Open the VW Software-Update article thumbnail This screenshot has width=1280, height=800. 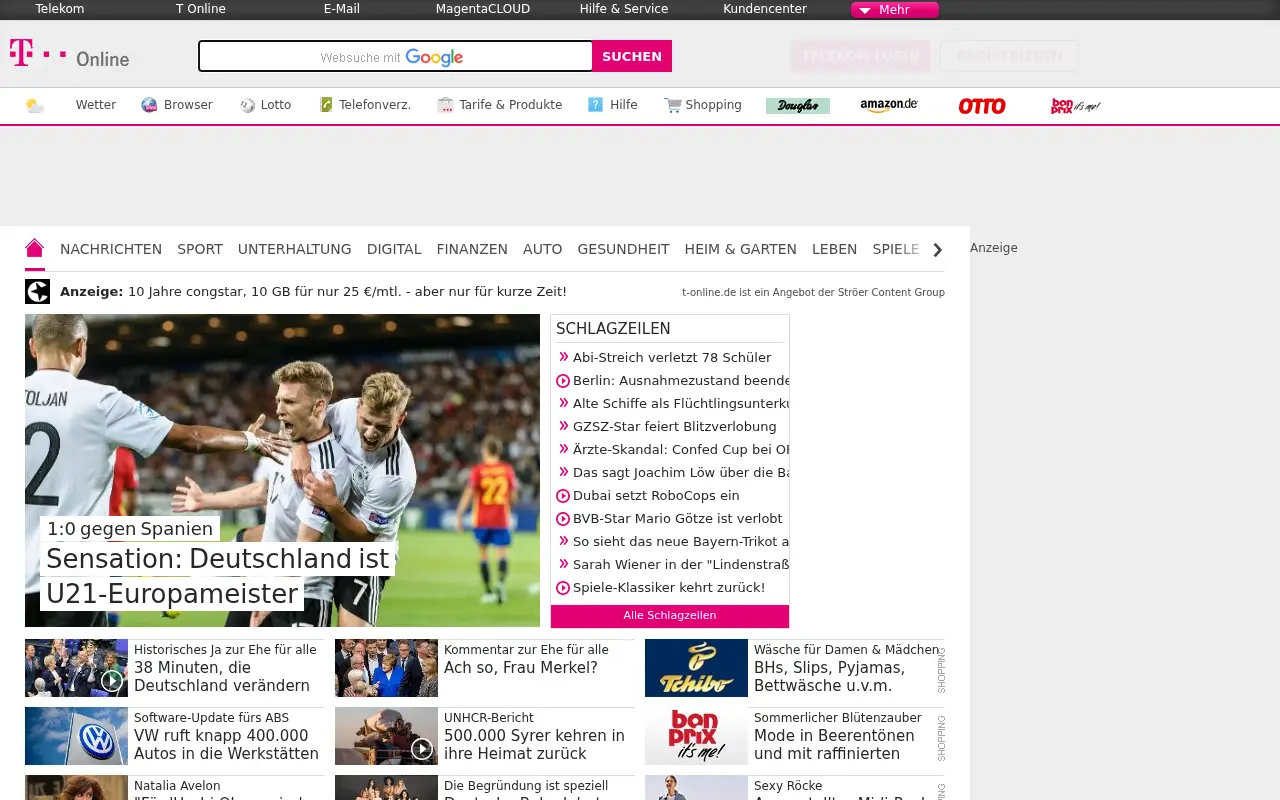coord(76,736)
